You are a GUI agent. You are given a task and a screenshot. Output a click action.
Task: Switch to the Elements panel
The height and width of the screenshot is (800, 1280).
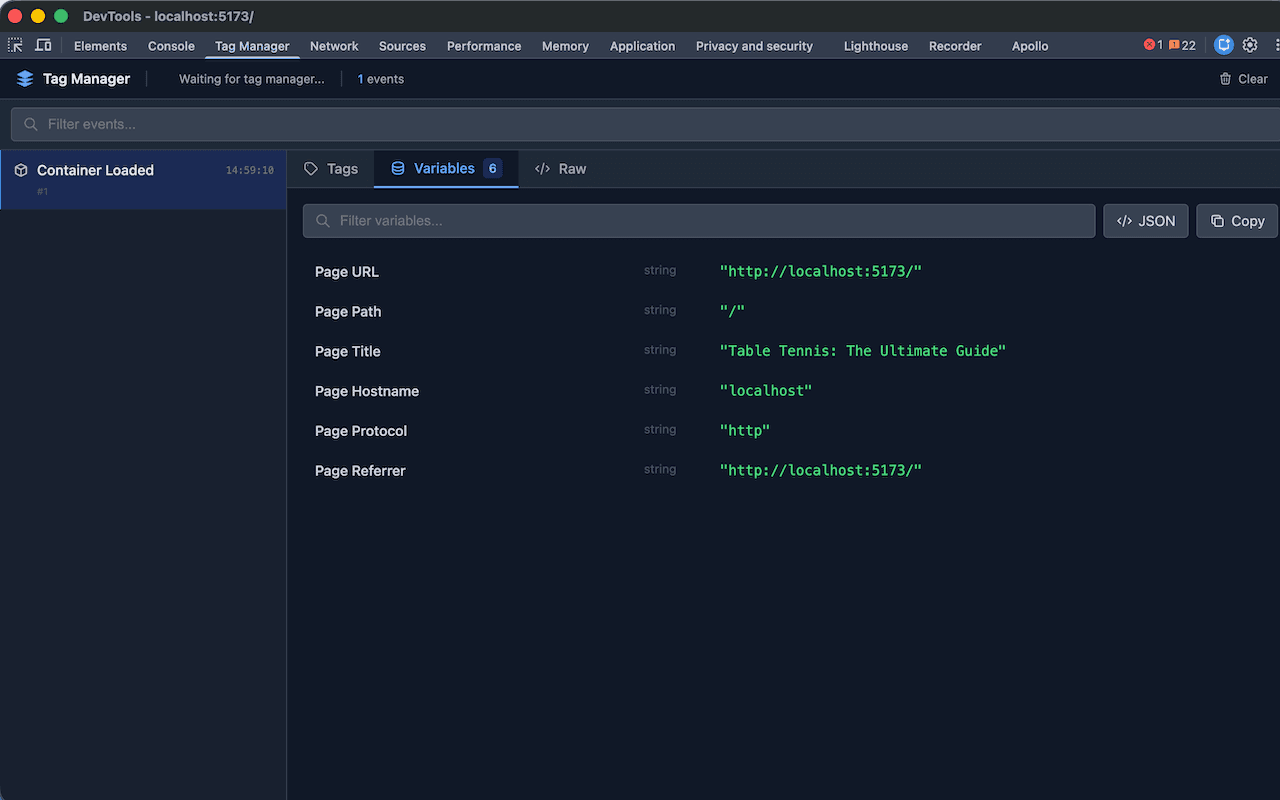point(100,46)
